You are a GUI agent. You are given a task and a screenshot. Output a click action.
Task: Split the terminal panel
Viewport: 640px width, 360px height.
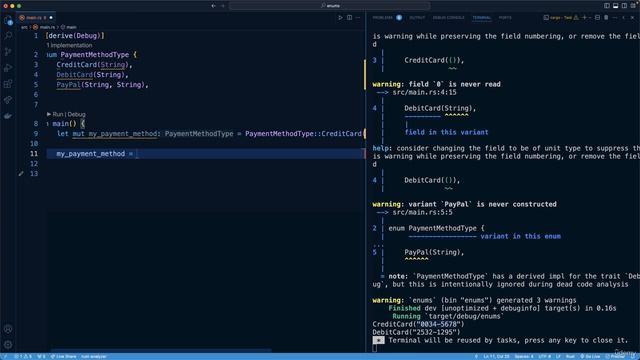598,18
